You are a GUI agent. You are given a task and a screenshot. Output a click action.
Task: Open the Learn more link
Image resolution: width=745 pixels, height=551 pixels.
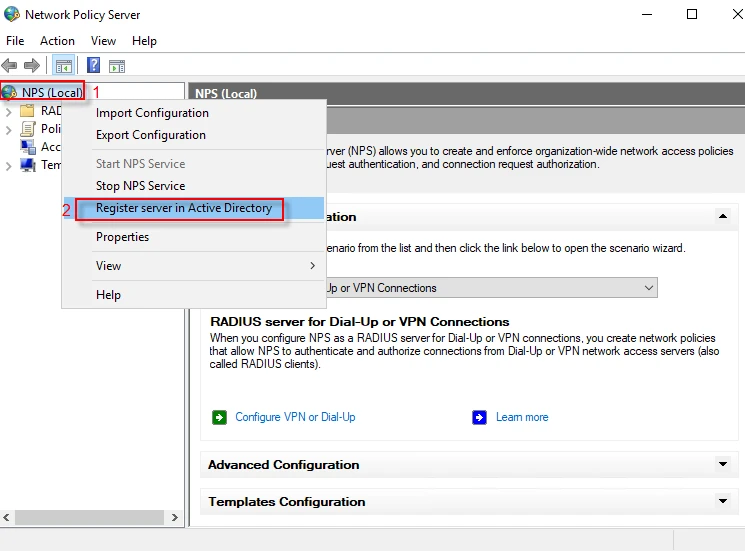click(522, 417)
